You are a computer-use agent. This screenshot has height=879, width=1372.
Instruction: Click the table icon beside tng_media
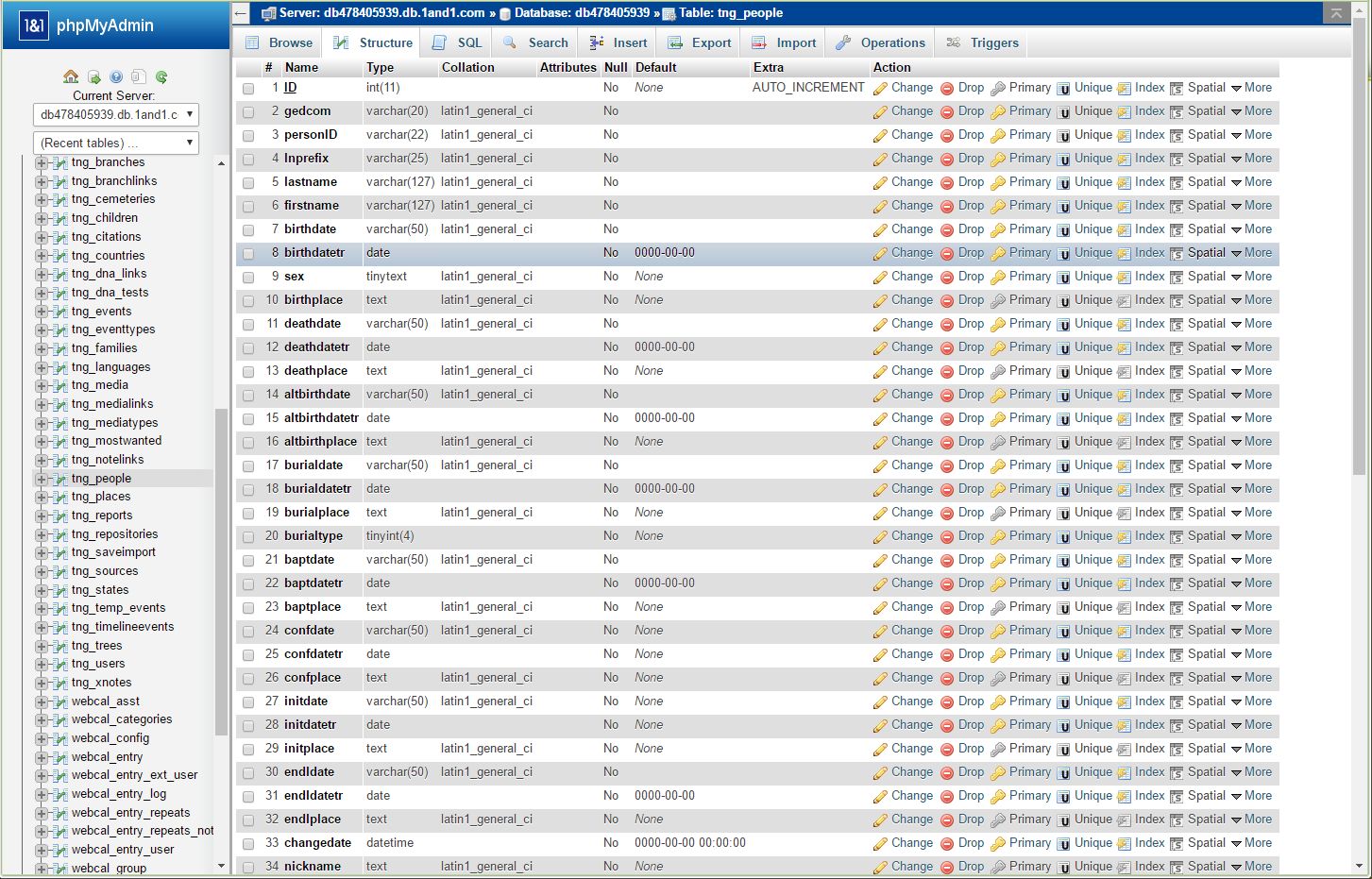60,385
